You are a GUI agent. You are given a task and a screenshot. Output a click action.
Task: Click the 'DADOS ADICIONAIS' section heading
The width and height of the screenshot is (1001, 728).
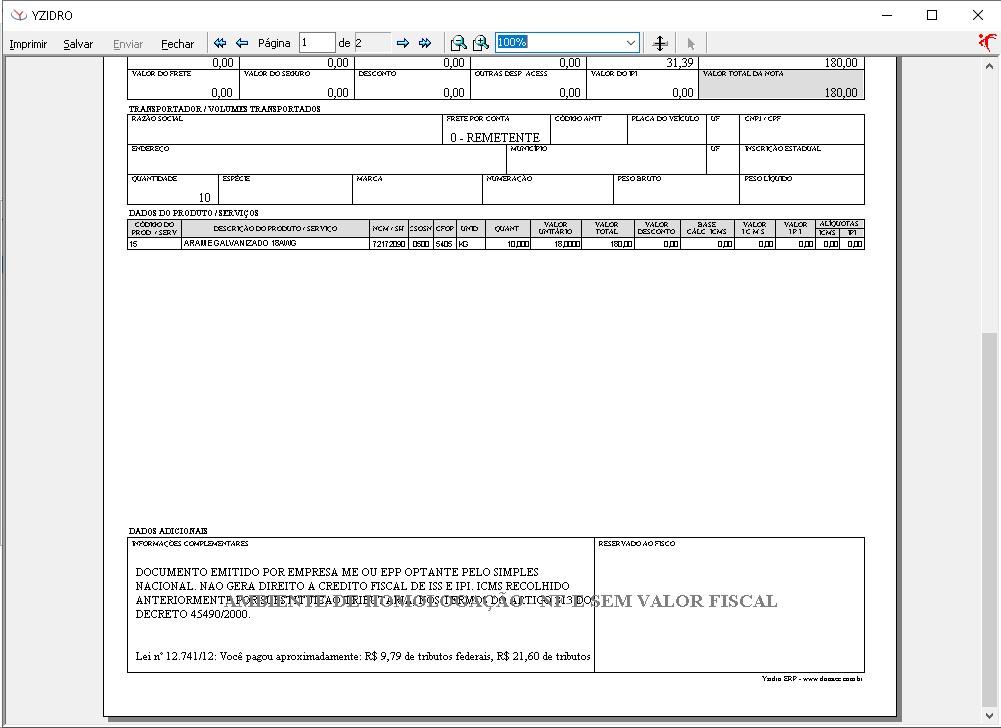coord(168,531)
